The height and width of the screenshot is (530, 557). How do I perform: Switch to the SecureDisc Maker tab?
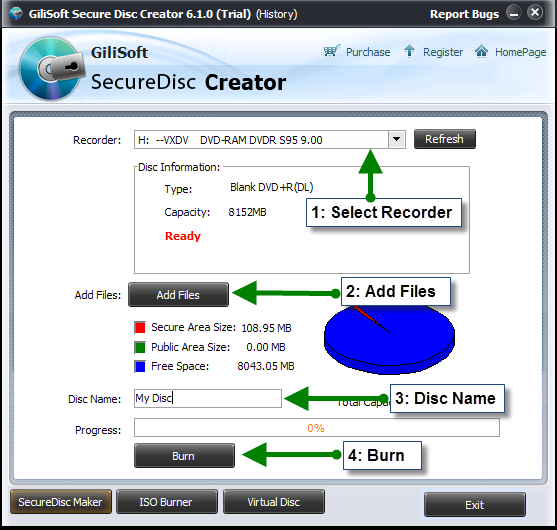(61, 502)
